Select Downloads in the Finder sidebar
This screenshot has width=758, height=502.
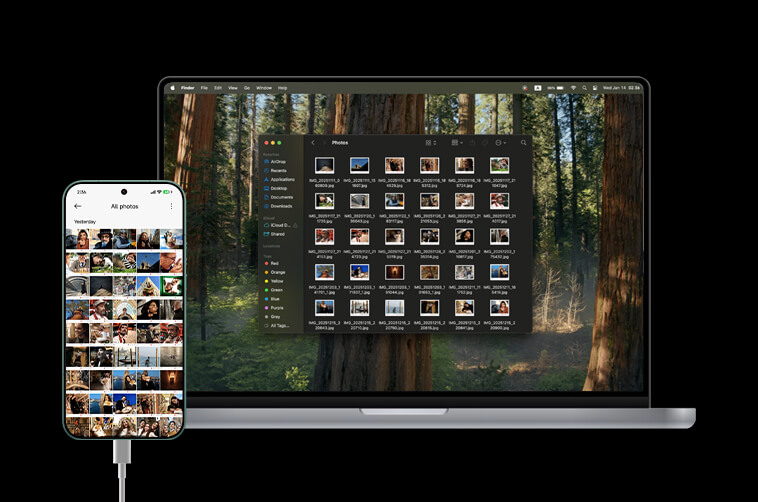pos(281,206)
